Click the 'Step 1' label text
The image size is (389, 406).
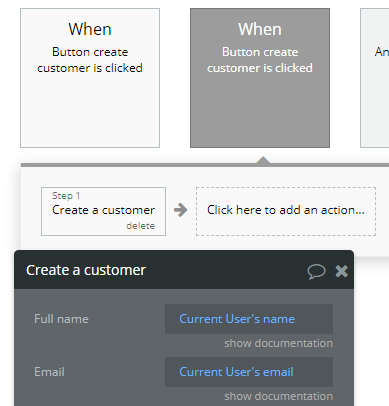pos(66,196)
